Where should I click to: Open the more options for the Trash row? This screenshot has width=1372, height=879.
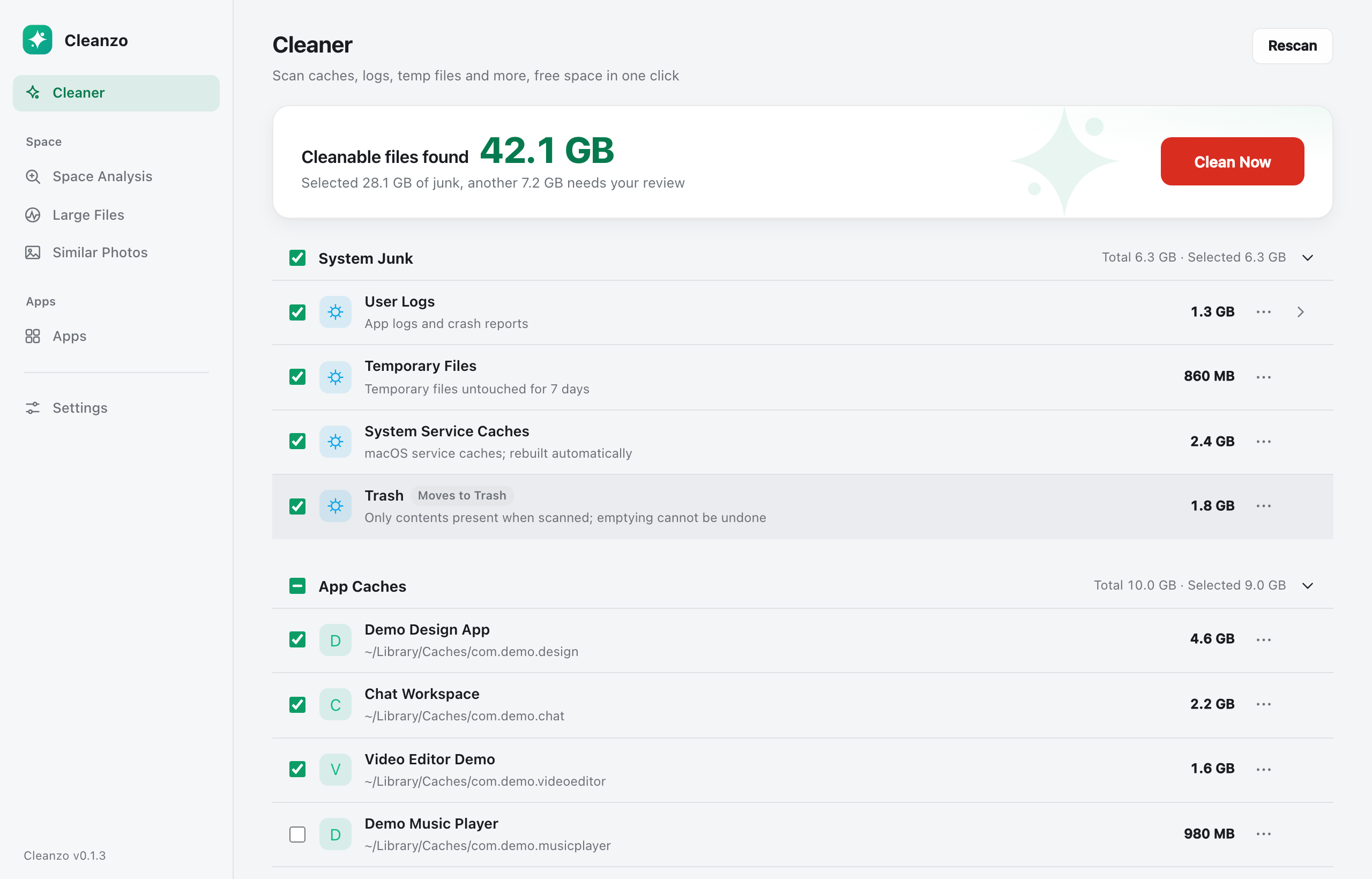1264,506
